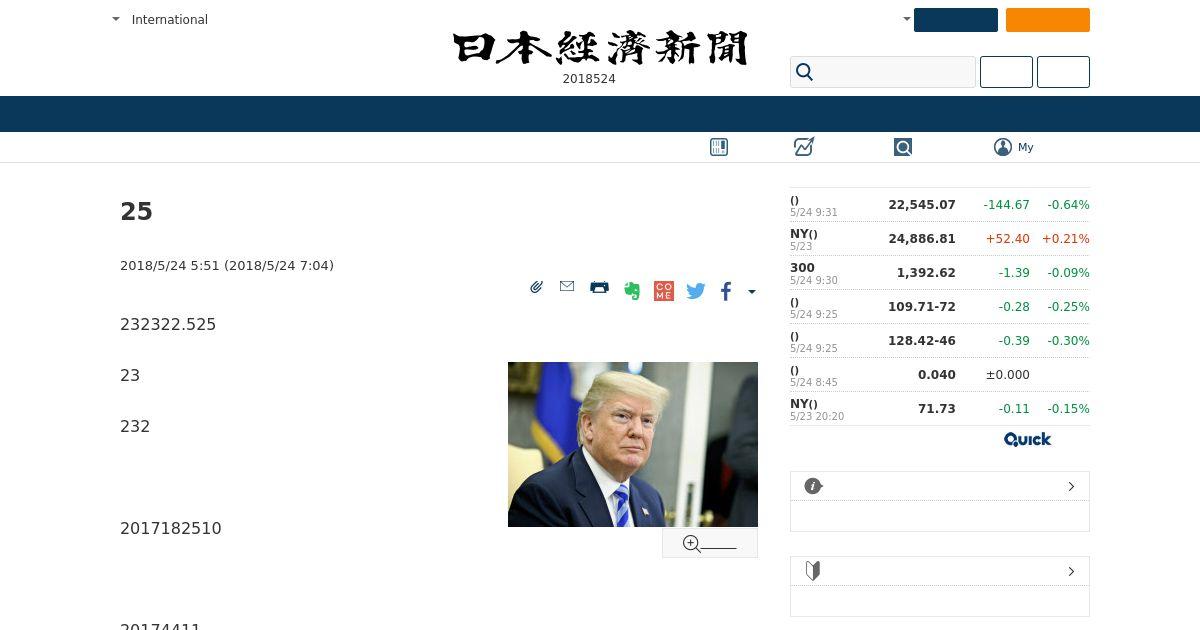The image size is (1200, 630).
Task: Open exchange rate row 109.71-72
Action: tap(940, 307)
